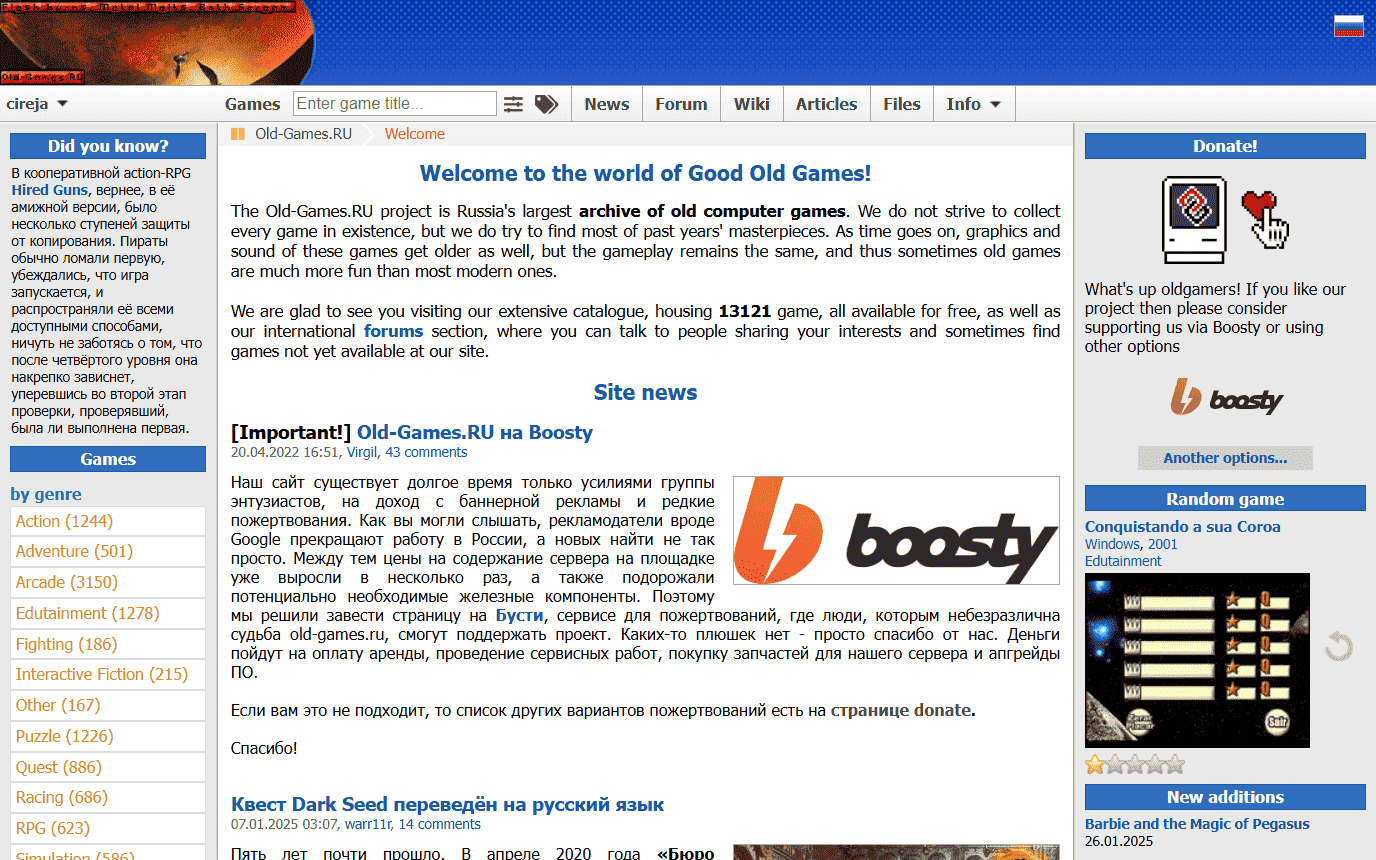Open advanced search filter sliders icon
Screen dimensions: 1376x860
pyautogui.click(x=513, y=104)
